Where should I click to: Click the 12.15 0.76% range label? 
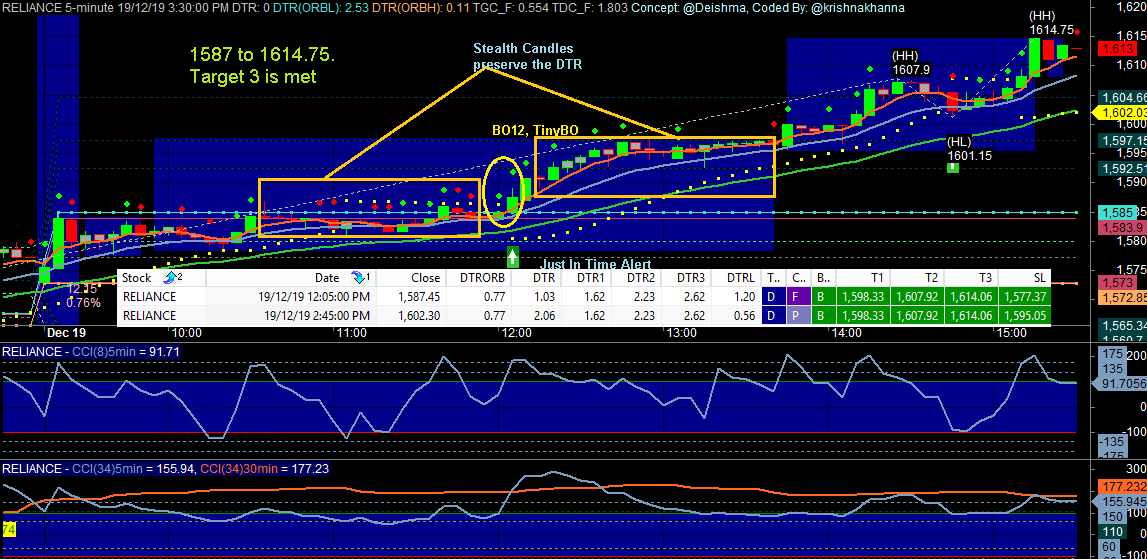(83, 296)
